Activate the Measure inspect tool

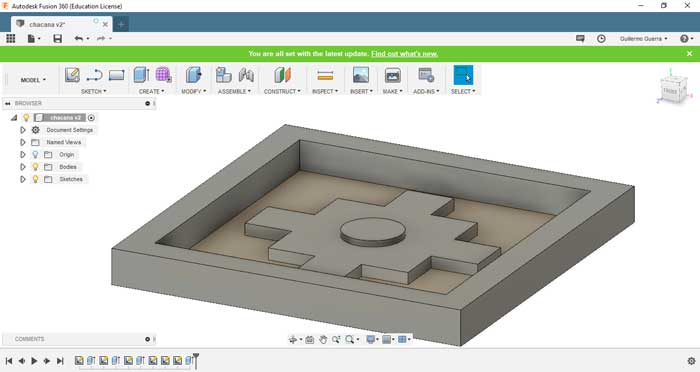point(325,75)
